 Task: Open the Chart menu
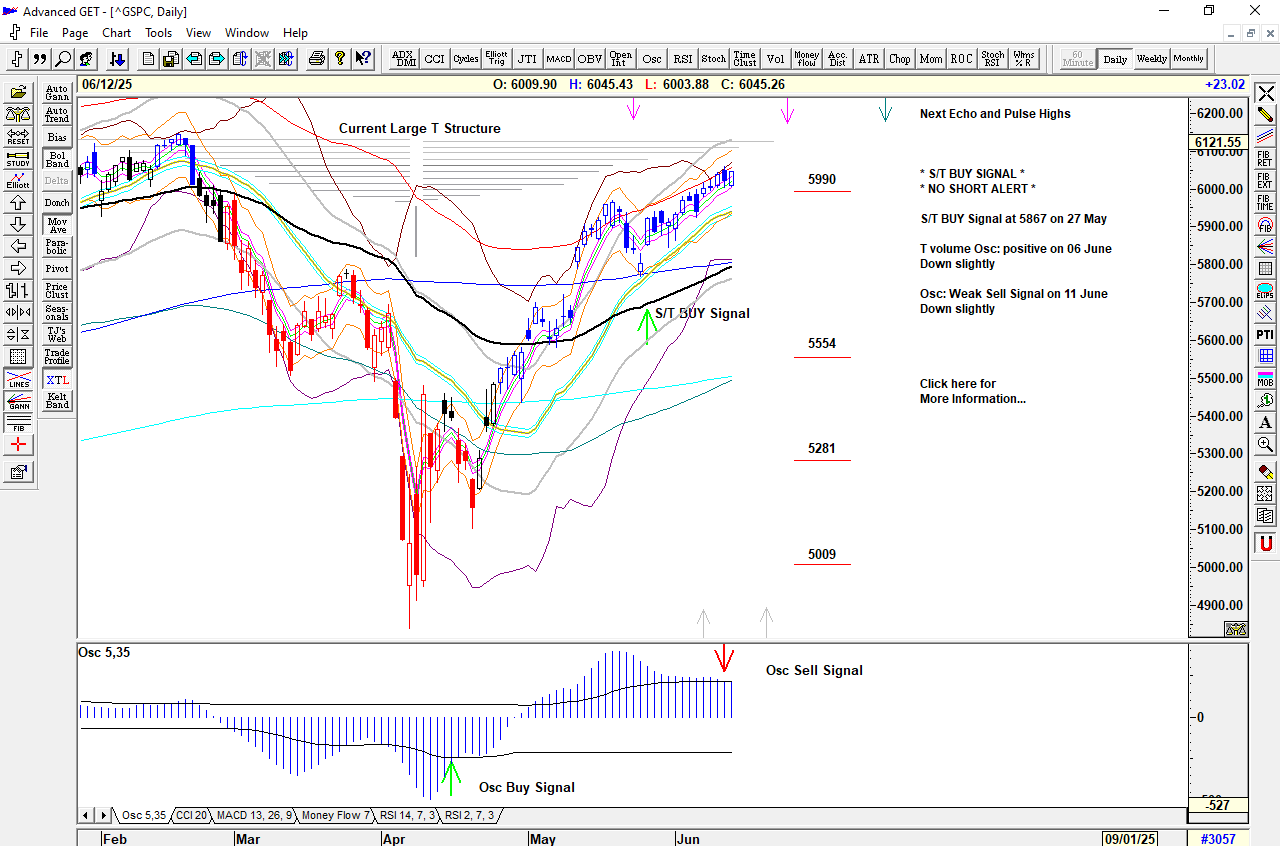tap(116, 32)
